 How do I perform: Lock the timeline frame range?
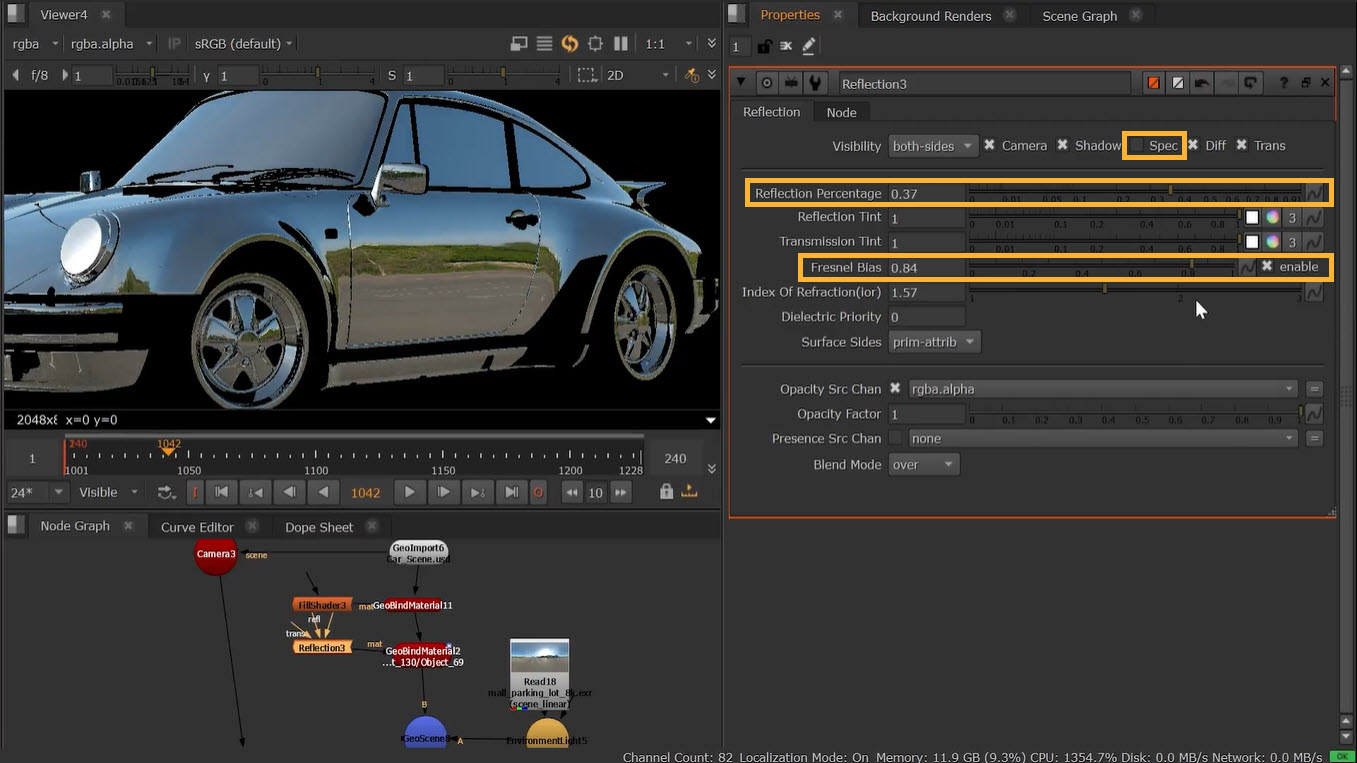pyautogui.click(x=666, y=492)
